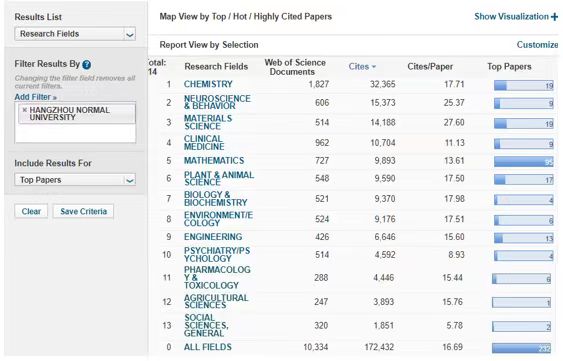Viewport: 563px width, 361px height.
Task: Open the Filter Results By help icon
Action: (87, 65)
